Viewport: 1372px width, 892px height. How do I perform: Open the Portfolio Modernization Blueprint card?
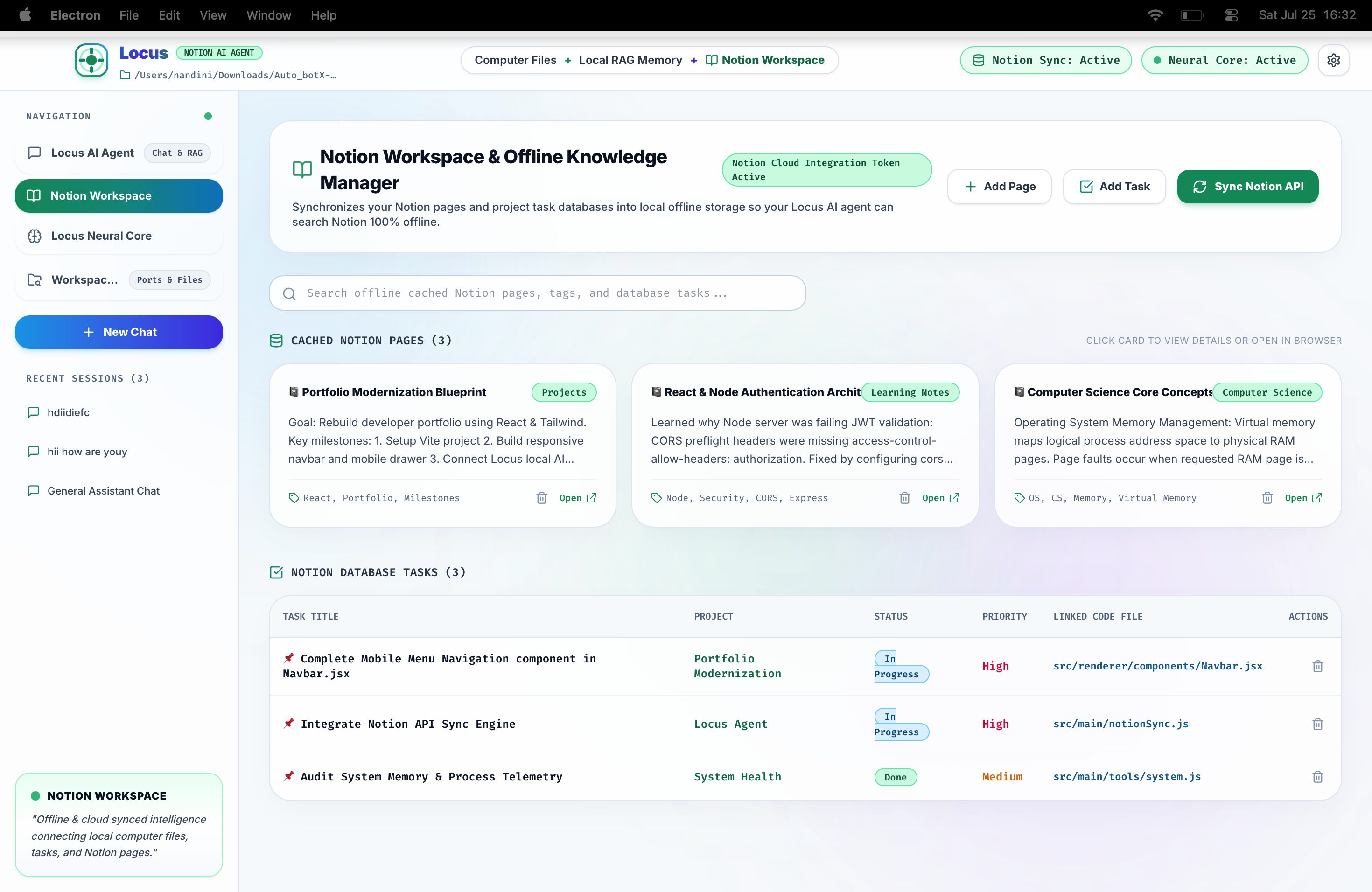pos(442,445)
